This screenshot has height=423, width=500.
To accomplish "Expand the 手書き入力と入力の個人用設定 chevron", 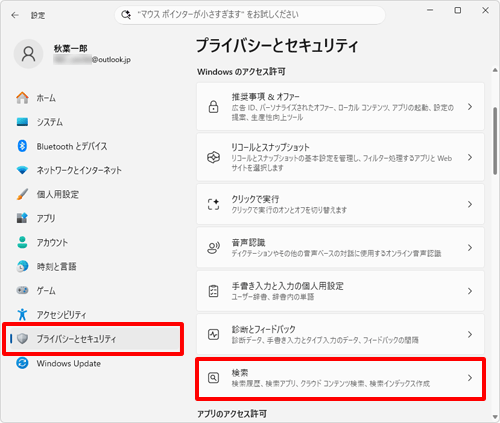I will point(470,291).
